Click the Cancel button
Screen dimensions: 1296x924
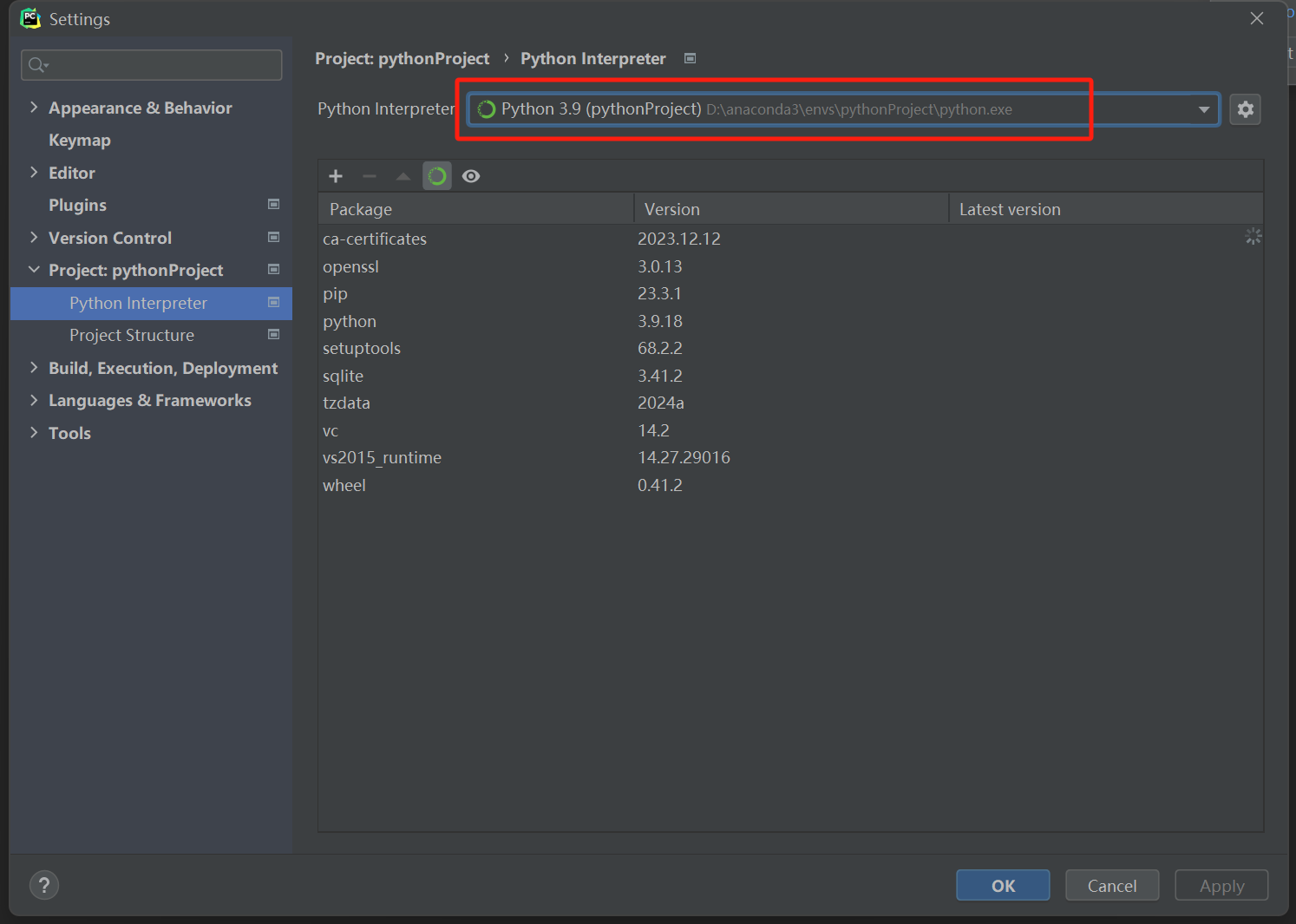point(1112,885)
